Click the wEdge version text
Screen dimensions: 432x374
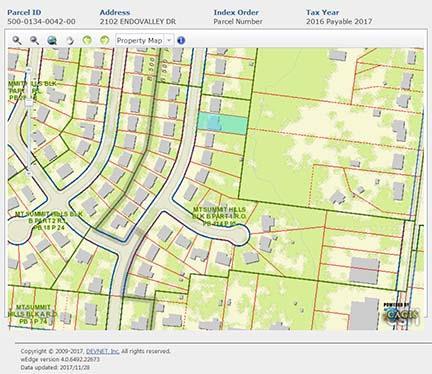pos(60,359)
